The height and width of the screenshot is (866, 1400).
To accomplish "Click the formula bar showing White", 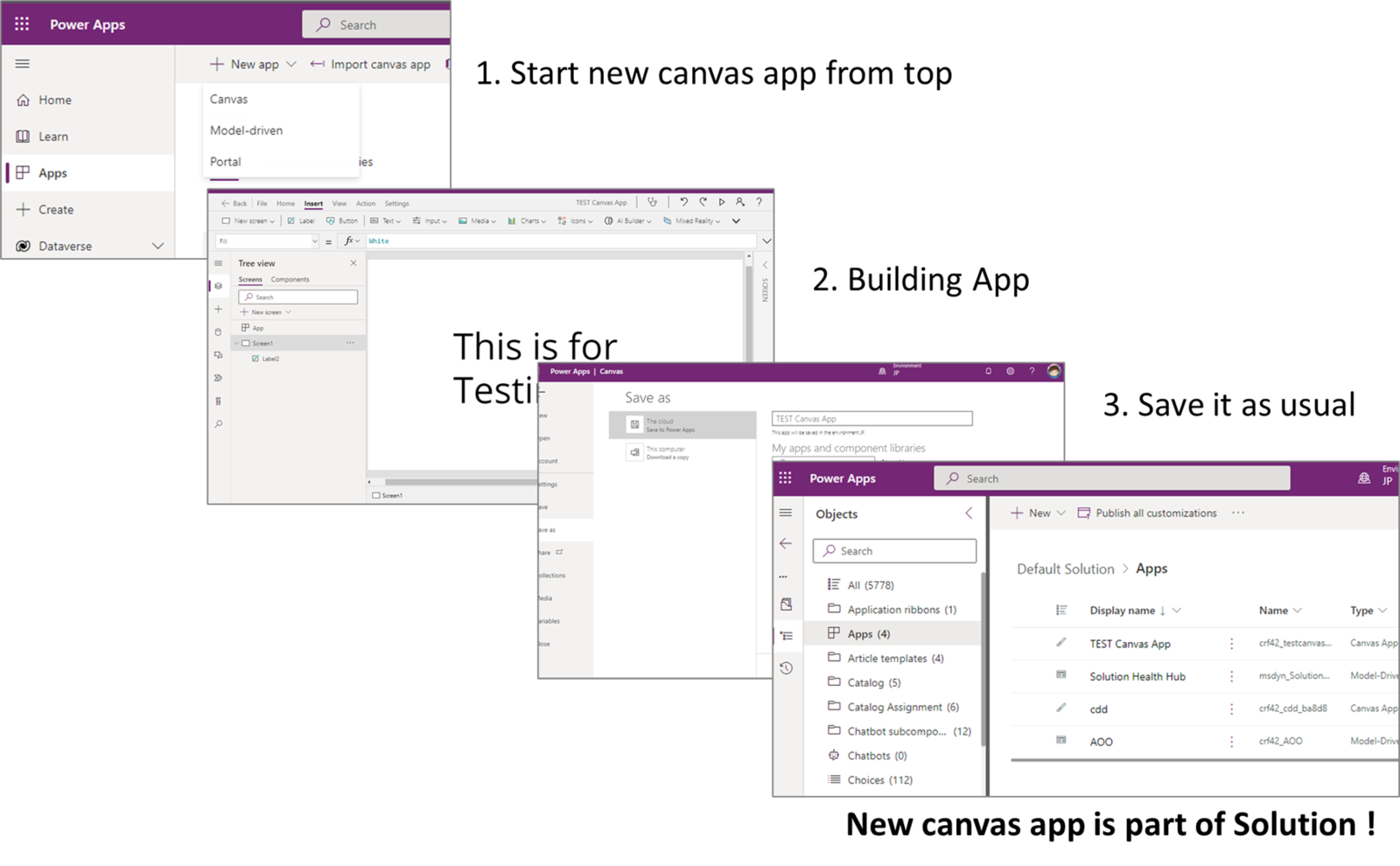I will click(560, 241).
